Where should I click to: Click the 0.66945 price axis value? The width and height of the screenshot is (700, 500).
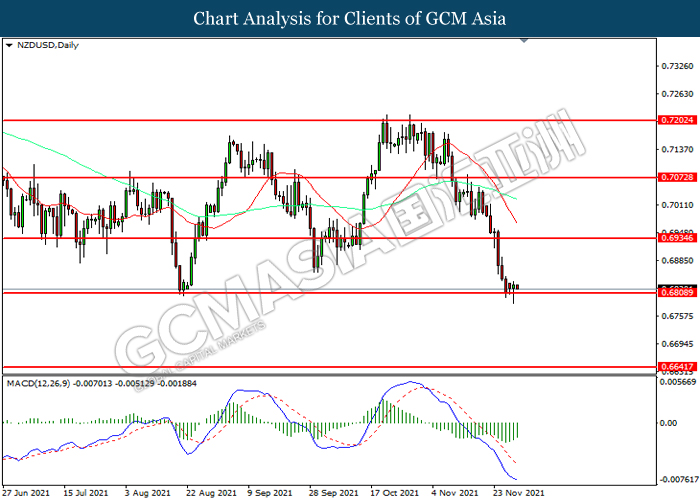click(677, 344)
